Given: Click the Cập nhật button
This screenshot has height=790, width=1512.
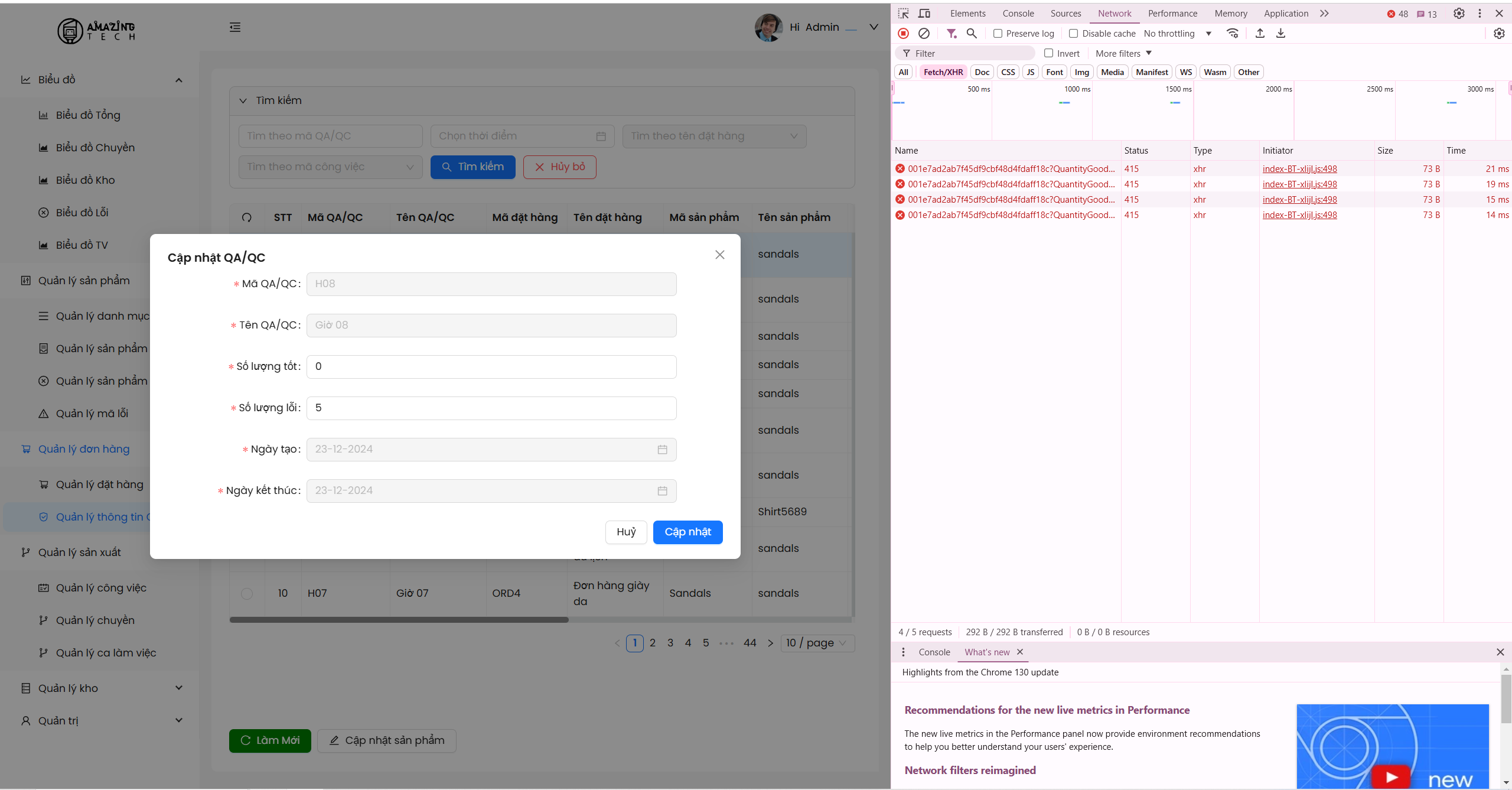Looking at the screenshot, I should pyautogui.click(x=687, y=532).
